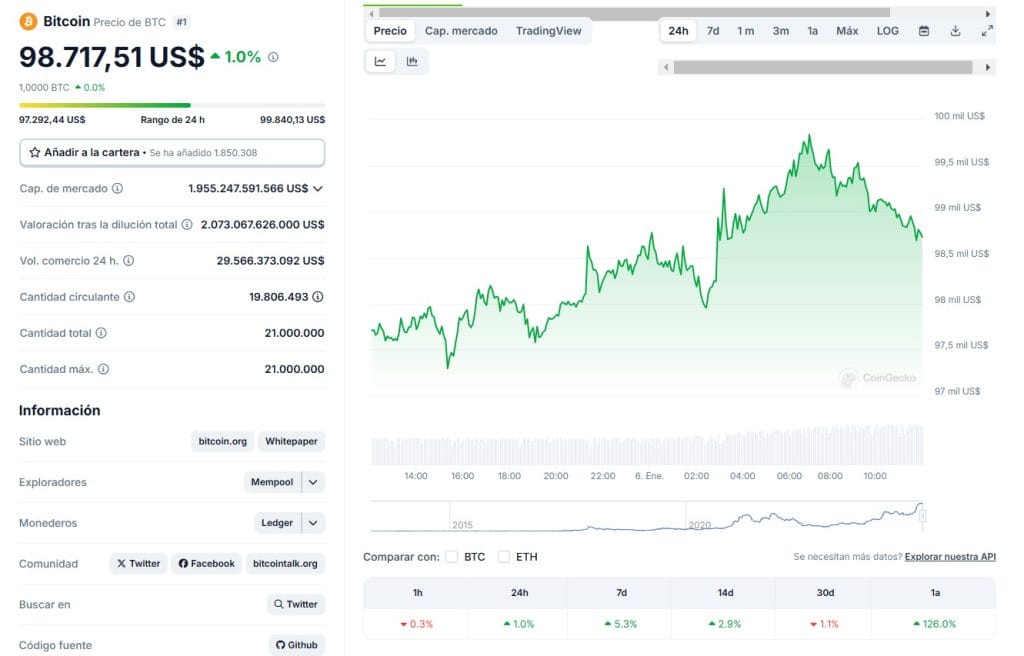Click the 30d 1.1% cell
Viewport: 1024px width, 656px height.
coord(824,624)
